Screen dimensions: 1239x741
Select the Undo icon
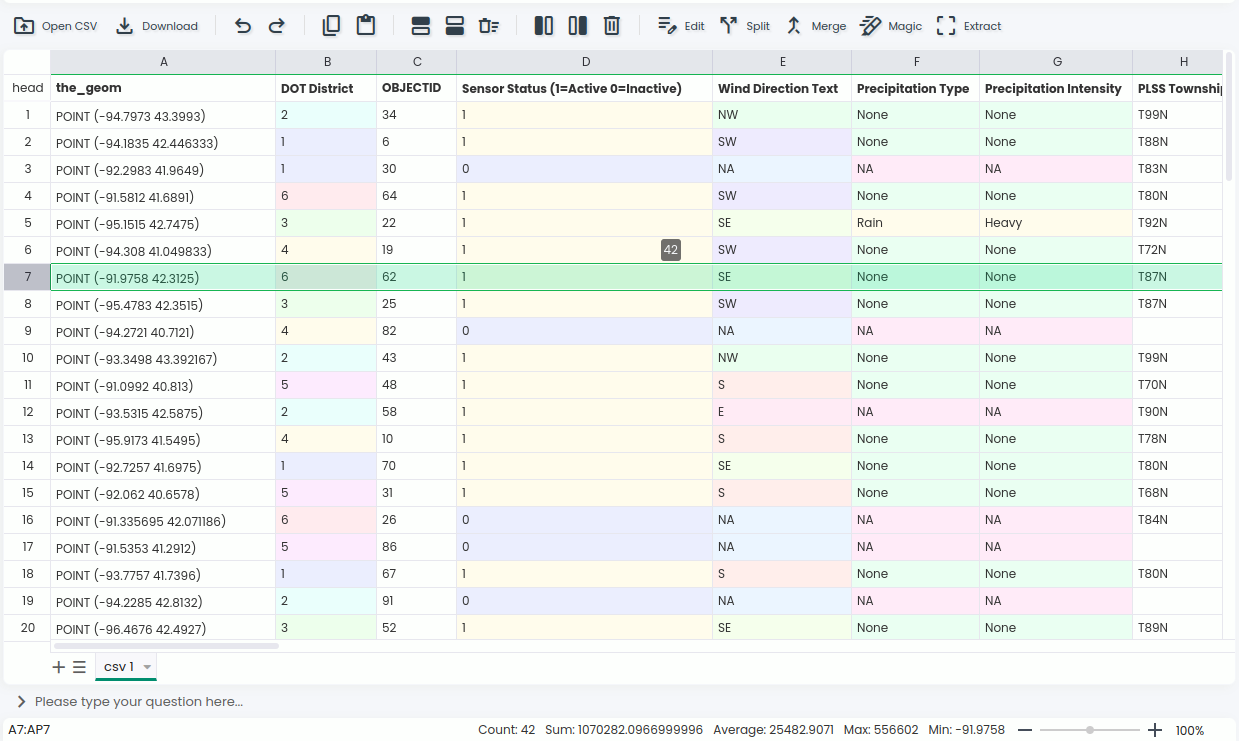(242, 26)
